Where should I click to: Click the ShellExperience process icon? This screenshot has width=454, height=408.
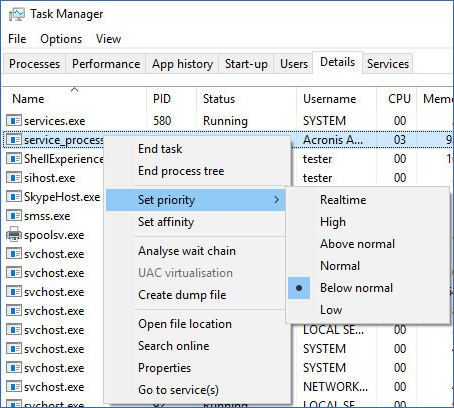click(x=14, y=159)
